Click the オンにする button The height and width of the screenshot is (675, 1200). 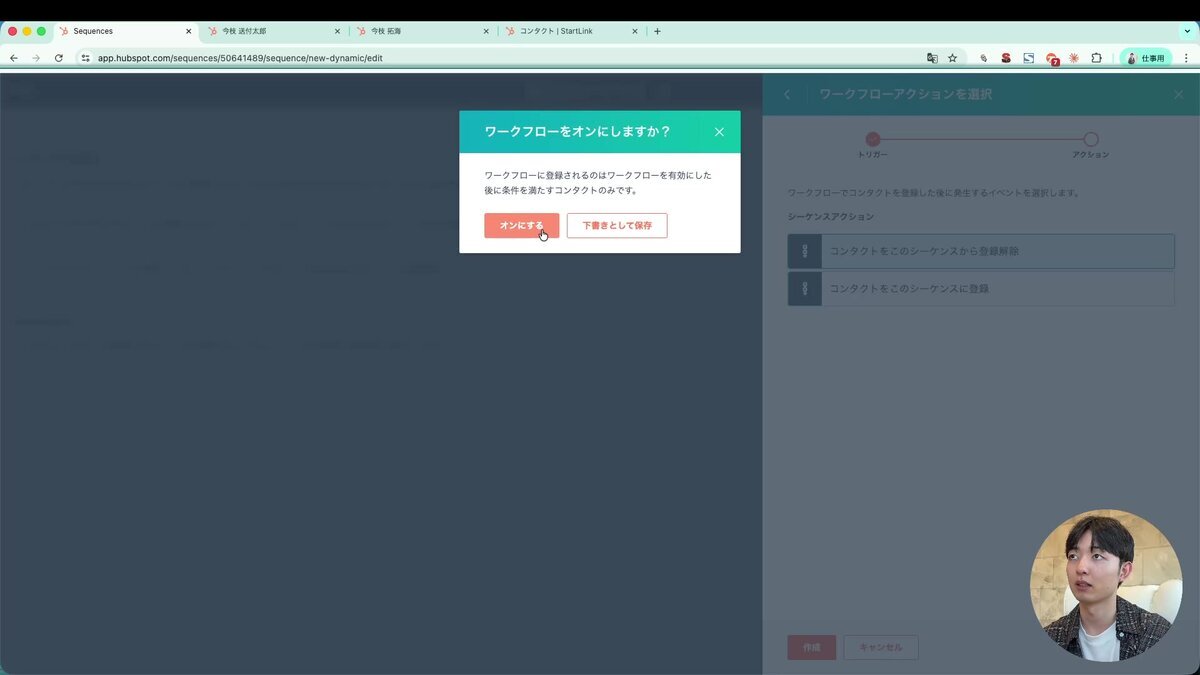(x=520, y=226)
